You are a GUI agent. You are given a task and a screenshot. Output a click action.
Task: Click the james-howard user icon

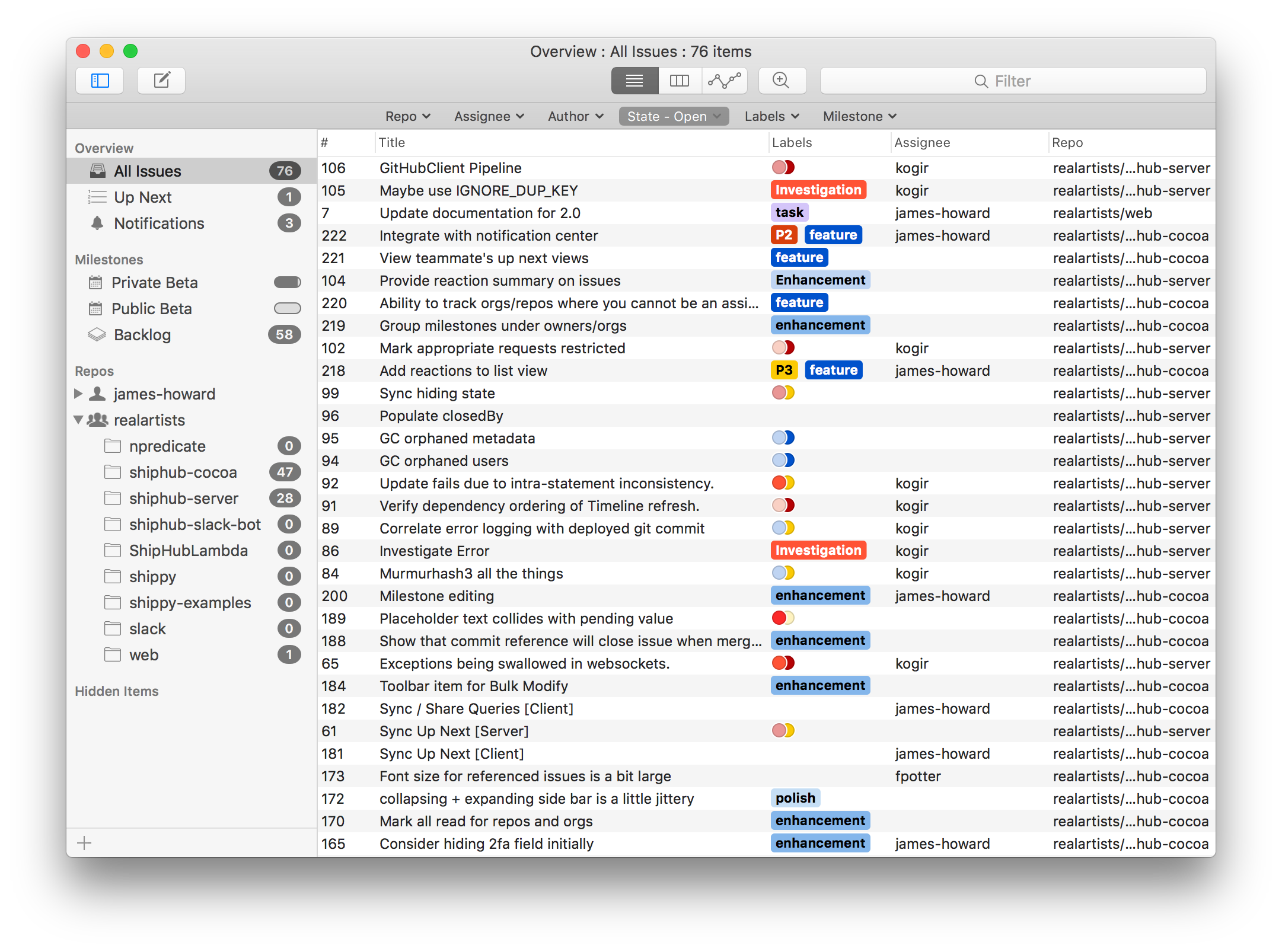click(97, 394)
